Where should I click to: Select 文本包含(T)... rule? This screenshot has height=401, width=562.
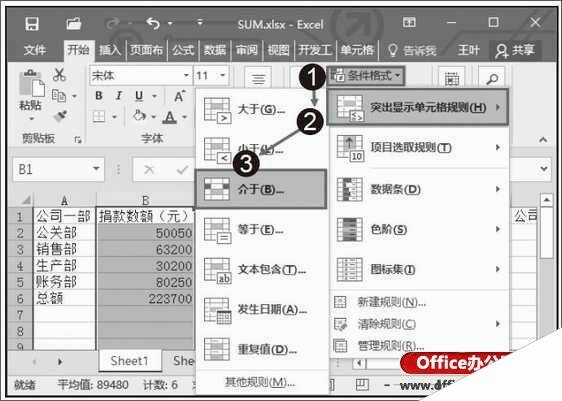(x=261, y=269)
